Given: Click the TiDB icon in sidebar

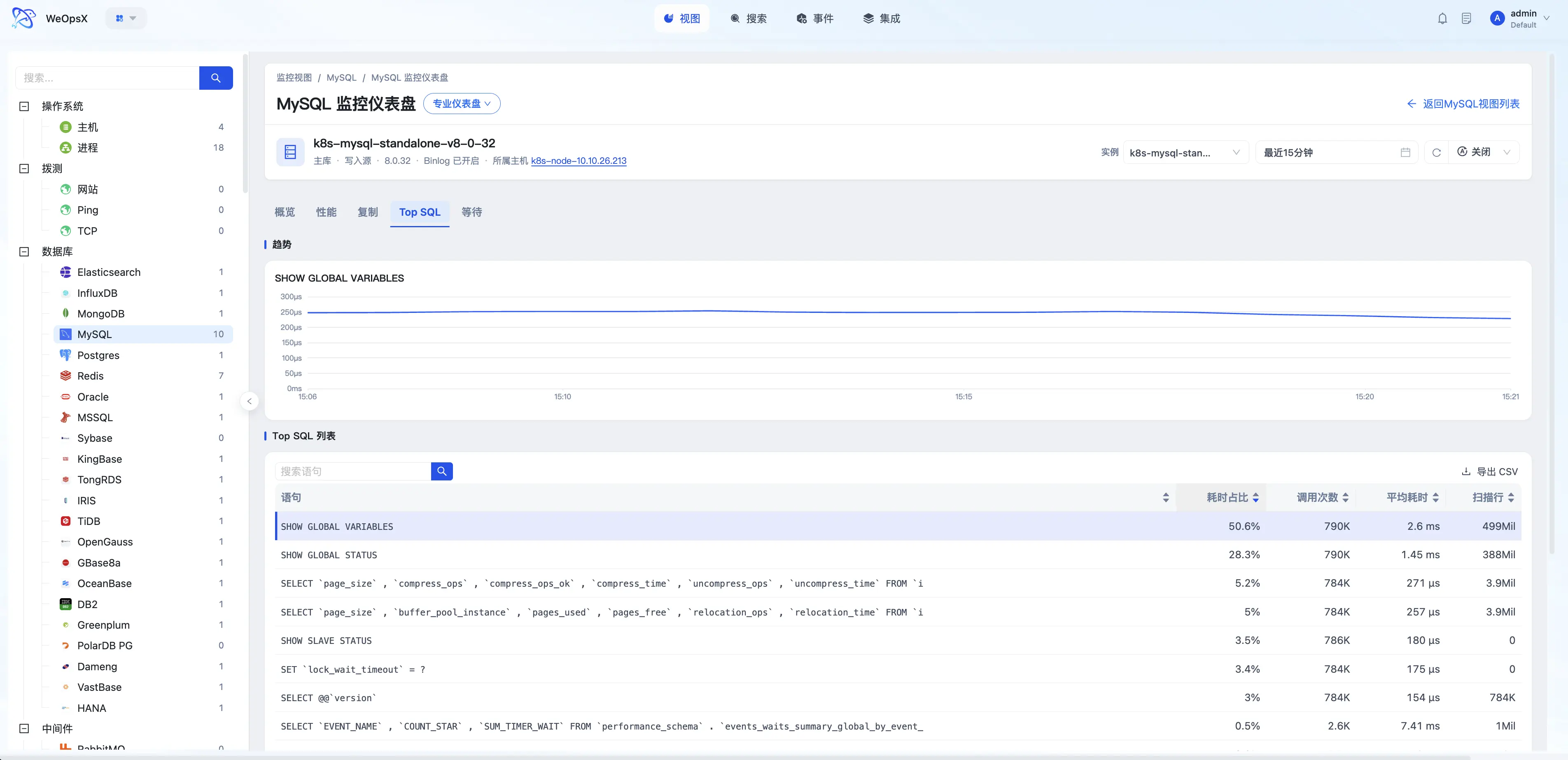Looking at the screenshot, I should click(66, 521).
